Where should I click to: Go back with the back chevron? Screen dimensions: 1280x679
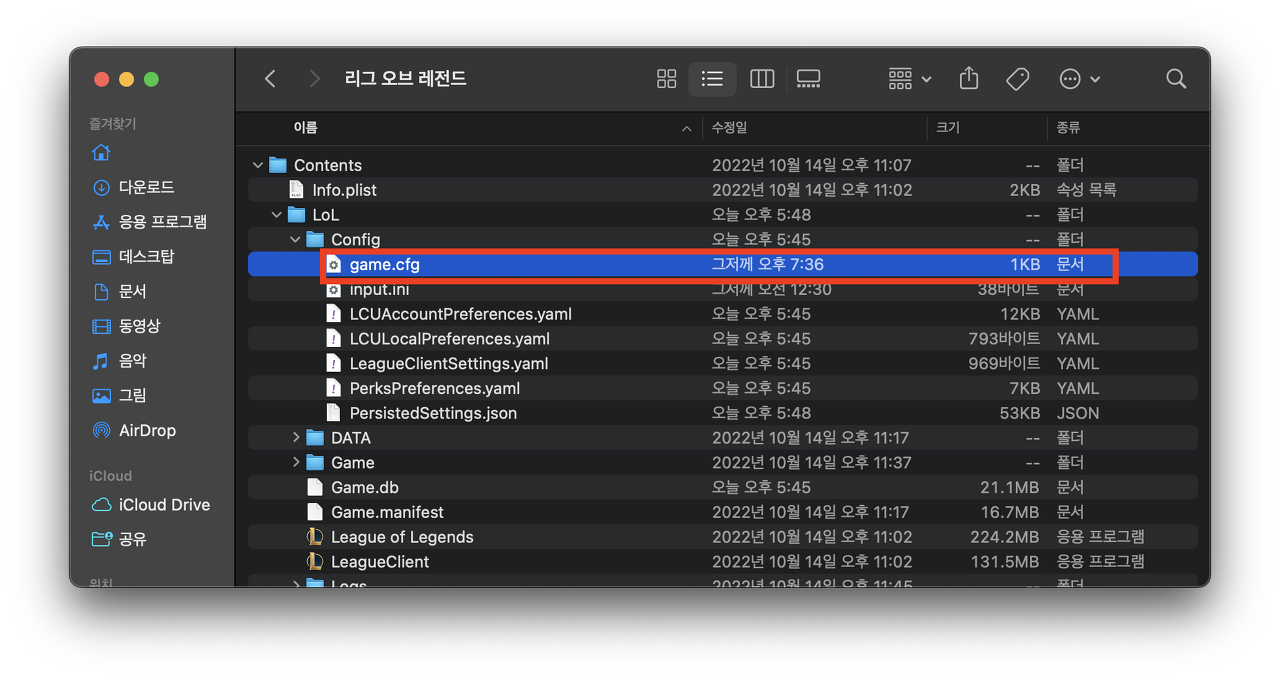(270, 79)
